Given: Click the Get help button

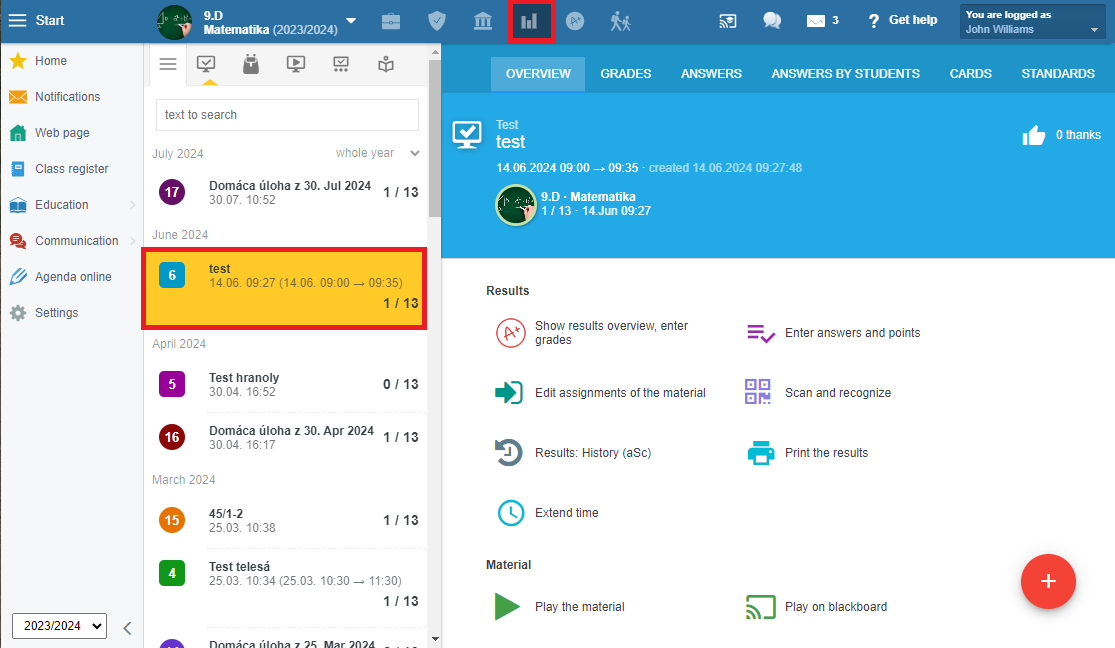Looking at the screenshot, I should click(902, 21).
